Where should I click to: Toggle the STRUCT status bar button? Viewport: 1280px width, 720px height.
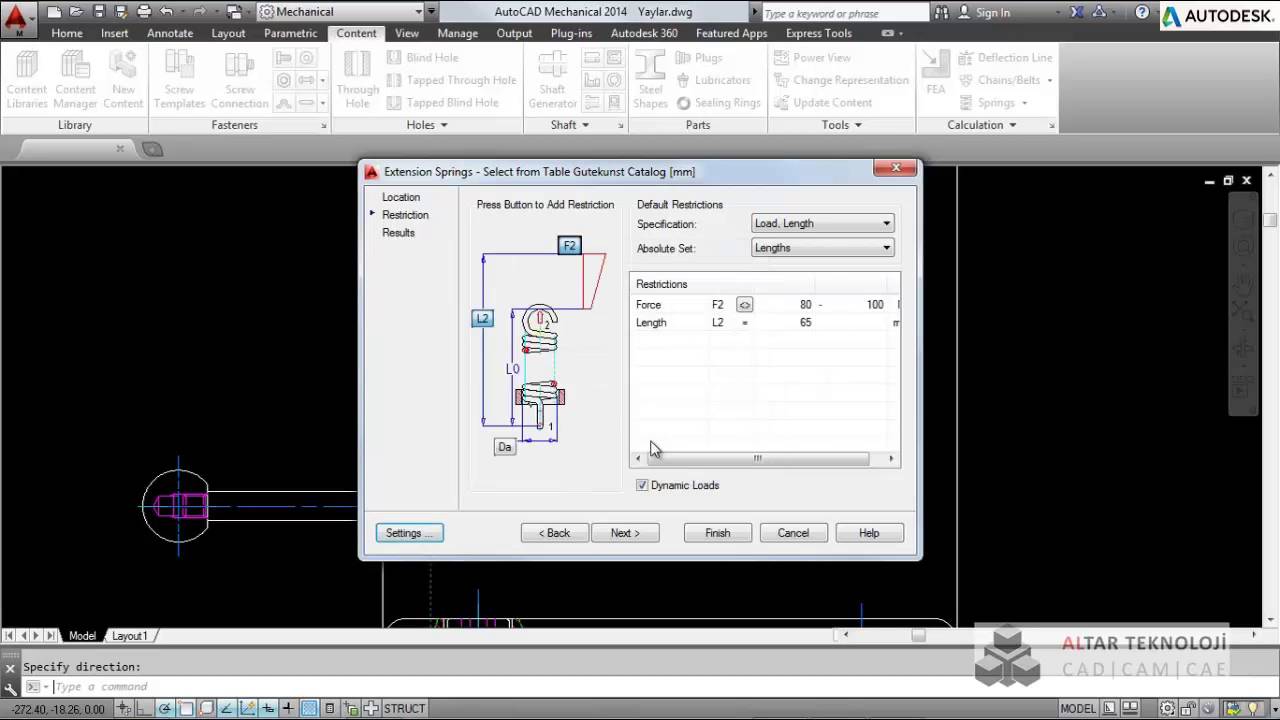point(404,708)
